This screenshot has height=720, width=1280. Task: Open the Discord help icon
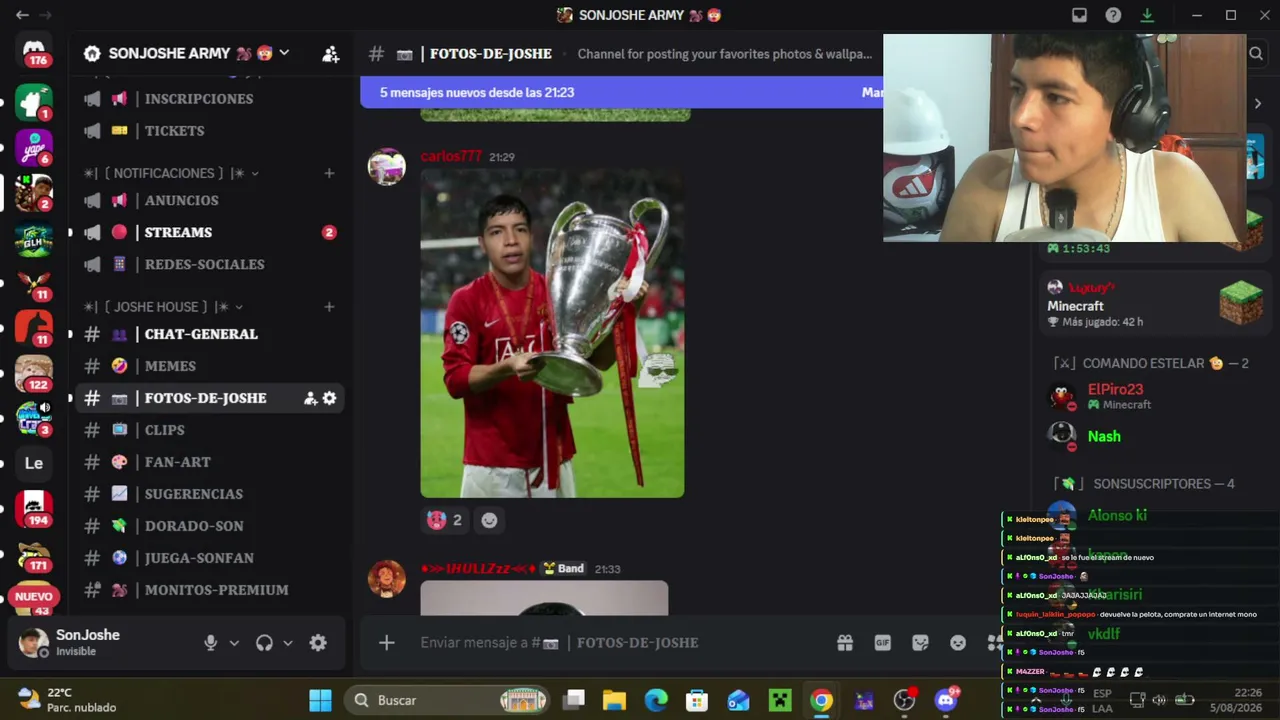click(1113, 15)
